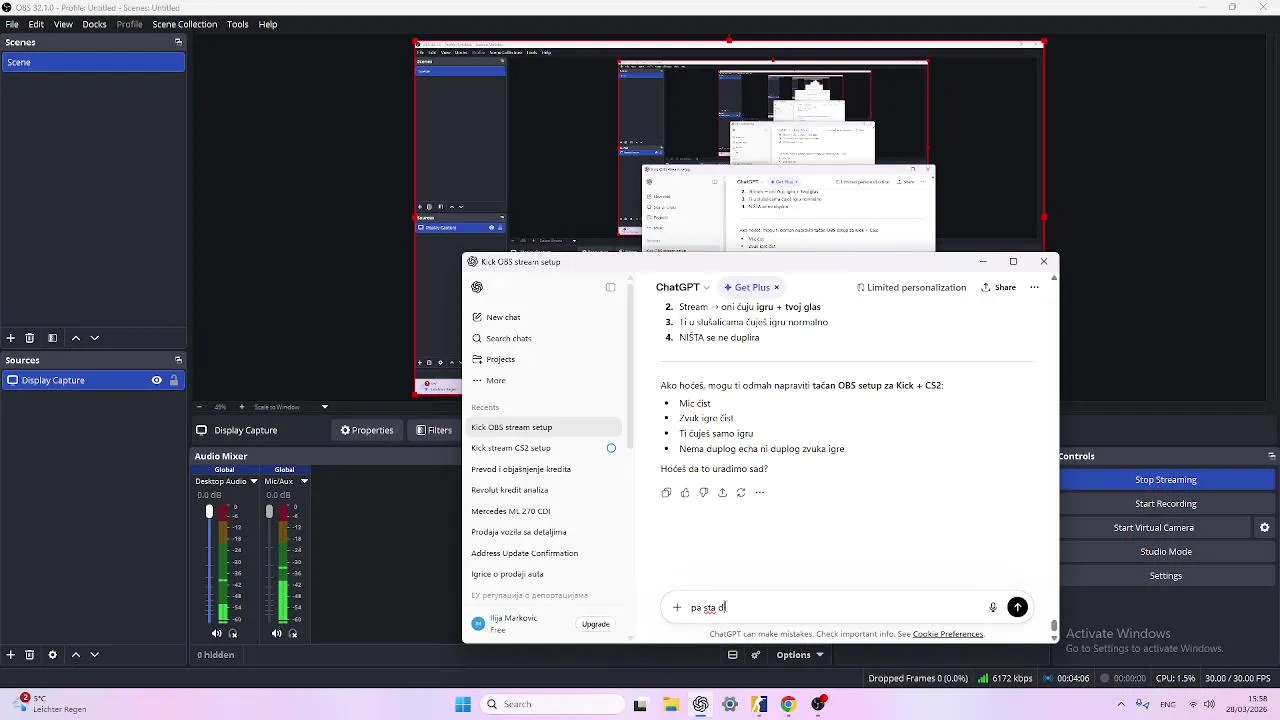Open advanced audio properties gears icon
This screenshot has height=720, width=1280.
(x=756, y=655)
